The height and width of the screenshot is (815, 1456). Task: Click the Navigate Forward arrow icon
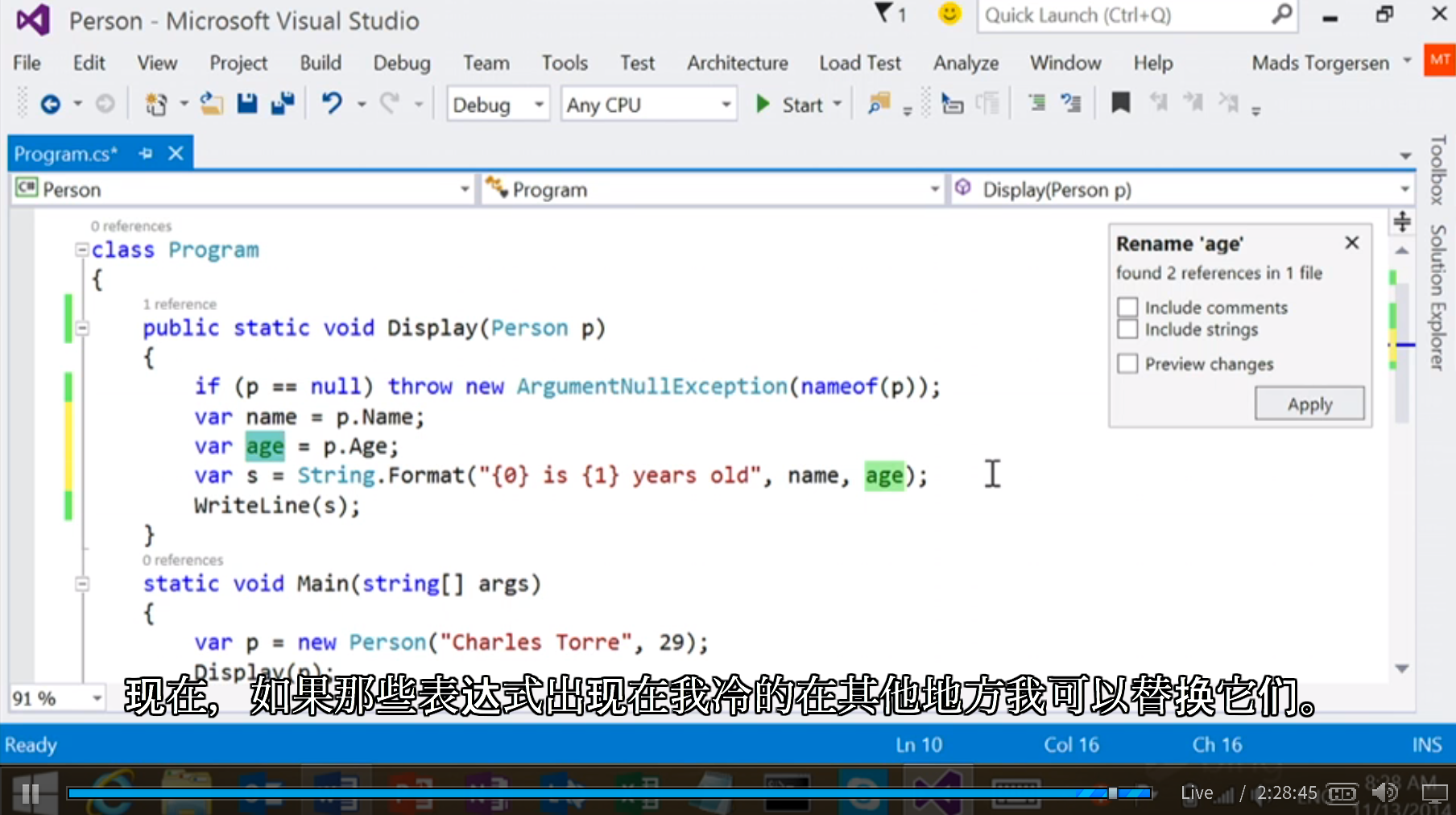(105, 104)
